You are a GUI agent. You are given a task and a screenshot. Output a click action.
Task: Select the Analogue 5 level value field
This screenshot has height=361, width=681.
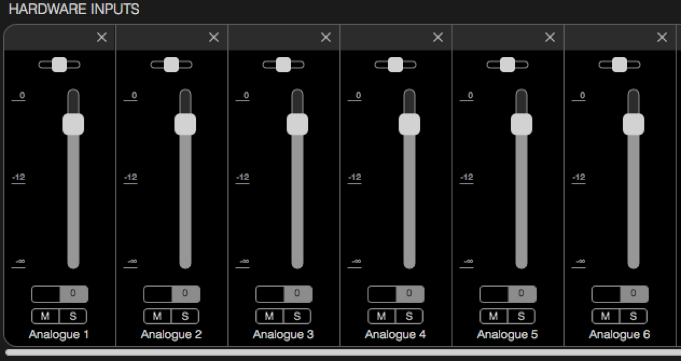pos(508,294)
